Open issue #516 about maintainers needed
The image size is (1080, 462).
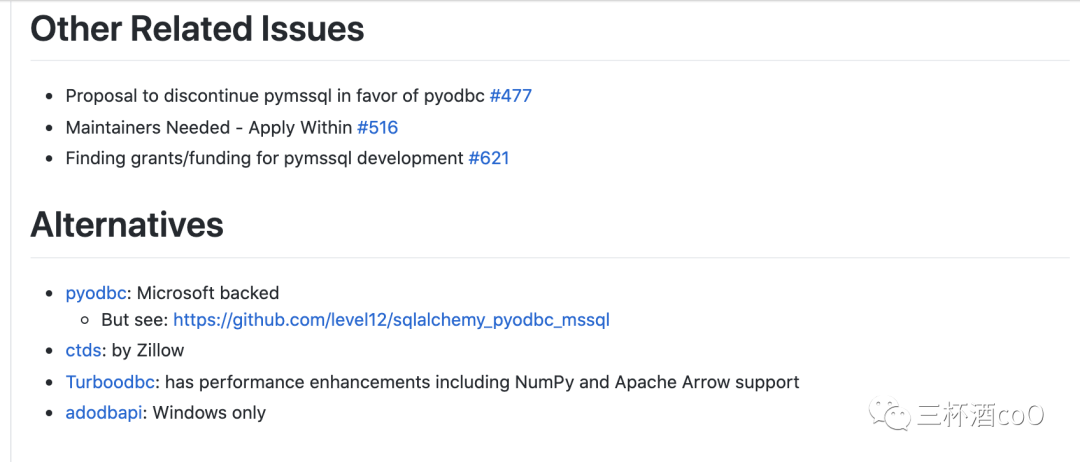pyautogui.click(x=377, y=127)
